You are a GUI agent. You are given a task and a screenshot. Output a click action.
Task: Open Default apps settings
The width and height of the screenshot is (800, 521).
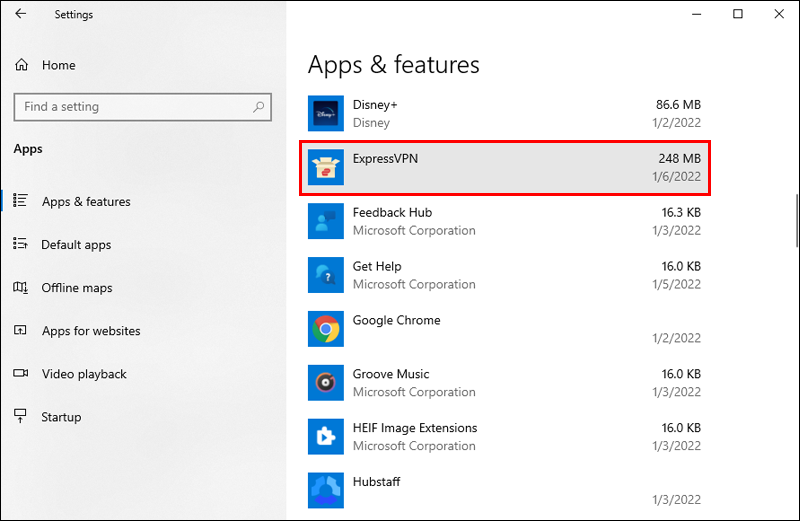point(76,245)
